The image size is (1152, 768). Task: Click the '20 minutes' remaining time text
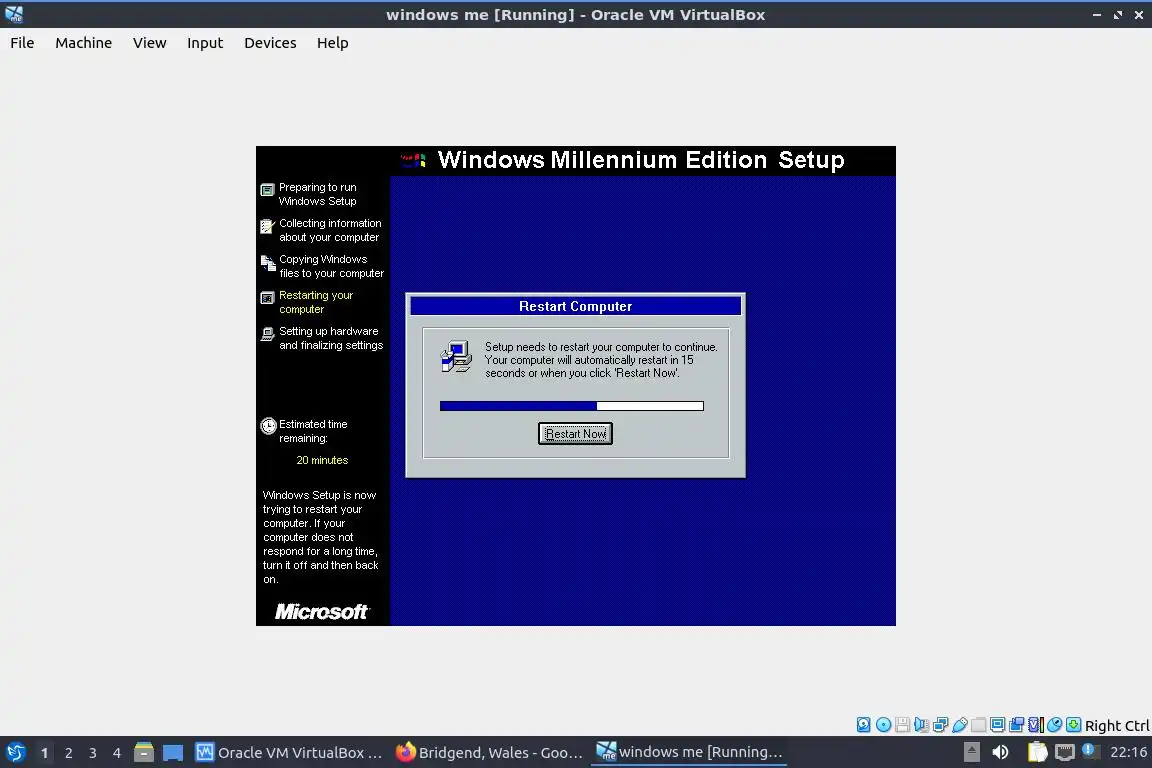click(x=322, y=460)
